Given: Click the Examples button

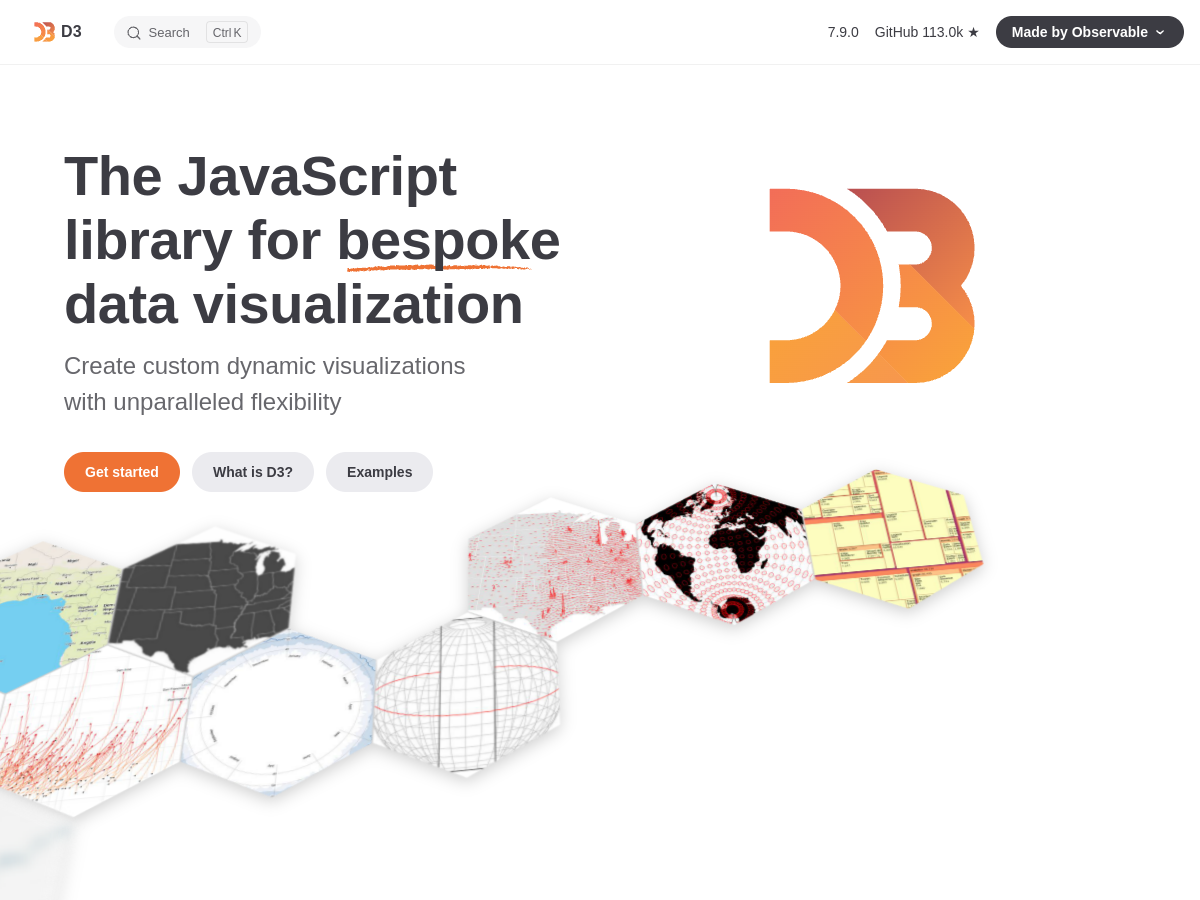Looking at the screenshot, I should coord(379,472).
